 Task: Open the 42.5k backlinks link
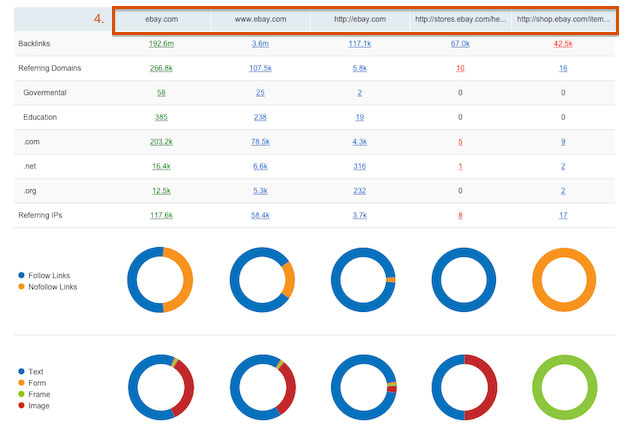click(563, 44)
